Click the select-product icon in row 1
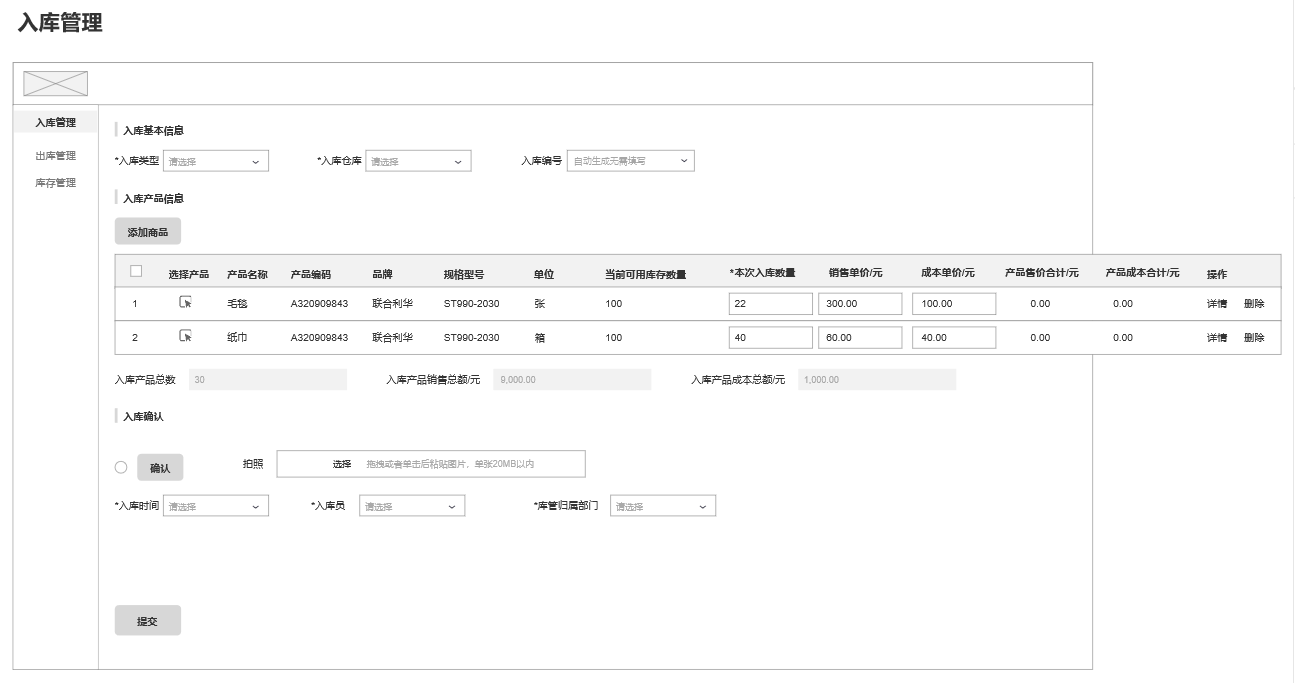1295x683 pixels. pos(185,303)
